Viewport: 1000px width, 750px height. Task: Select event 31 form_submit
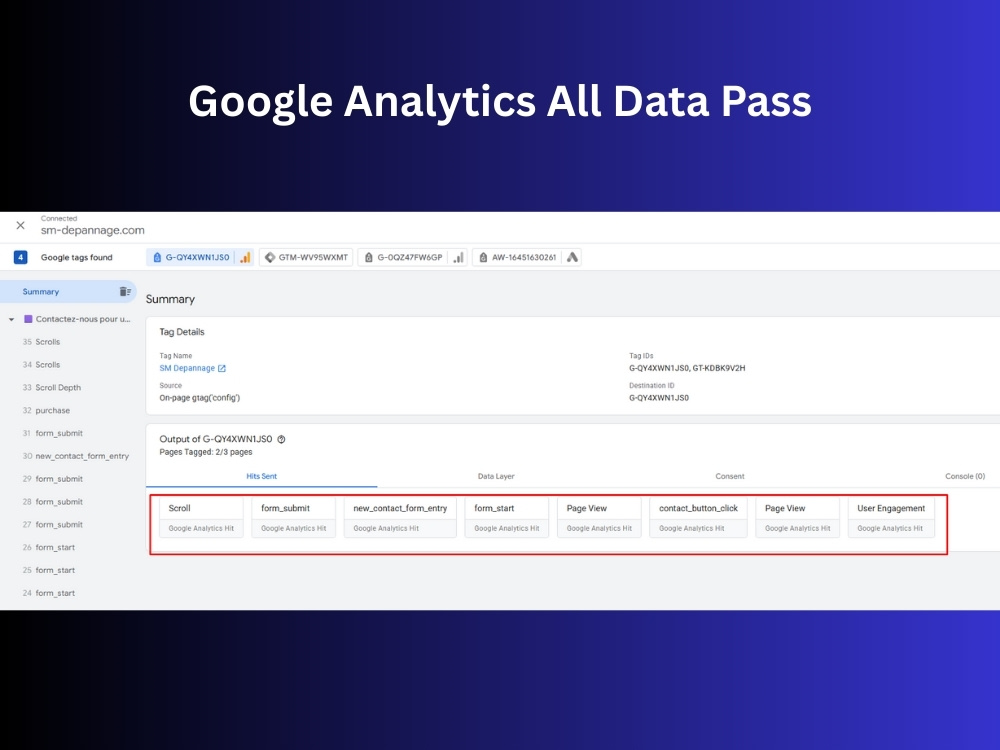coord(53,433)
